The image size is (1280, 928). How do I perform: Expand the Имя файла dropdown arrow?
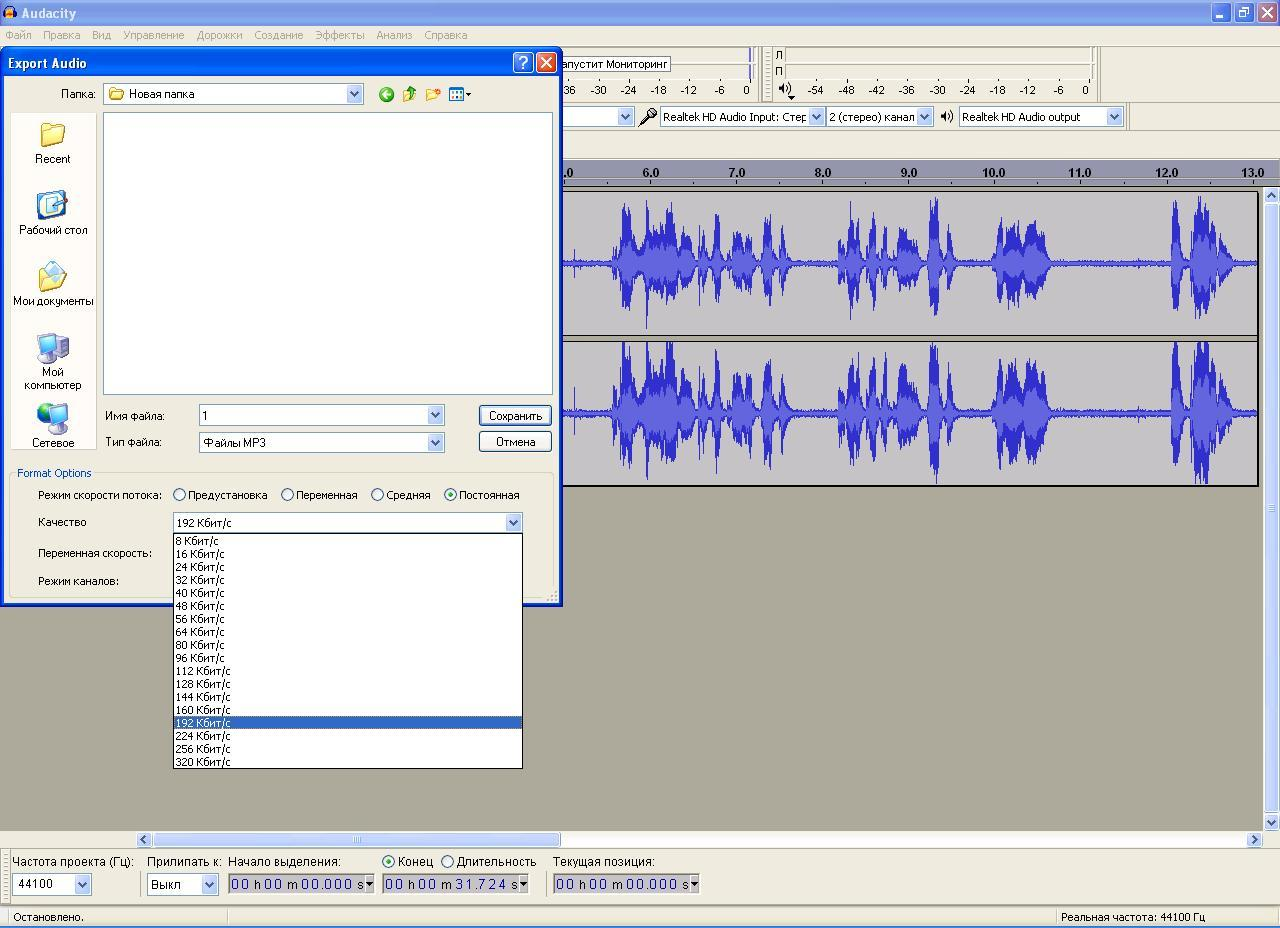pyautogui.click(x=435, y=415)
